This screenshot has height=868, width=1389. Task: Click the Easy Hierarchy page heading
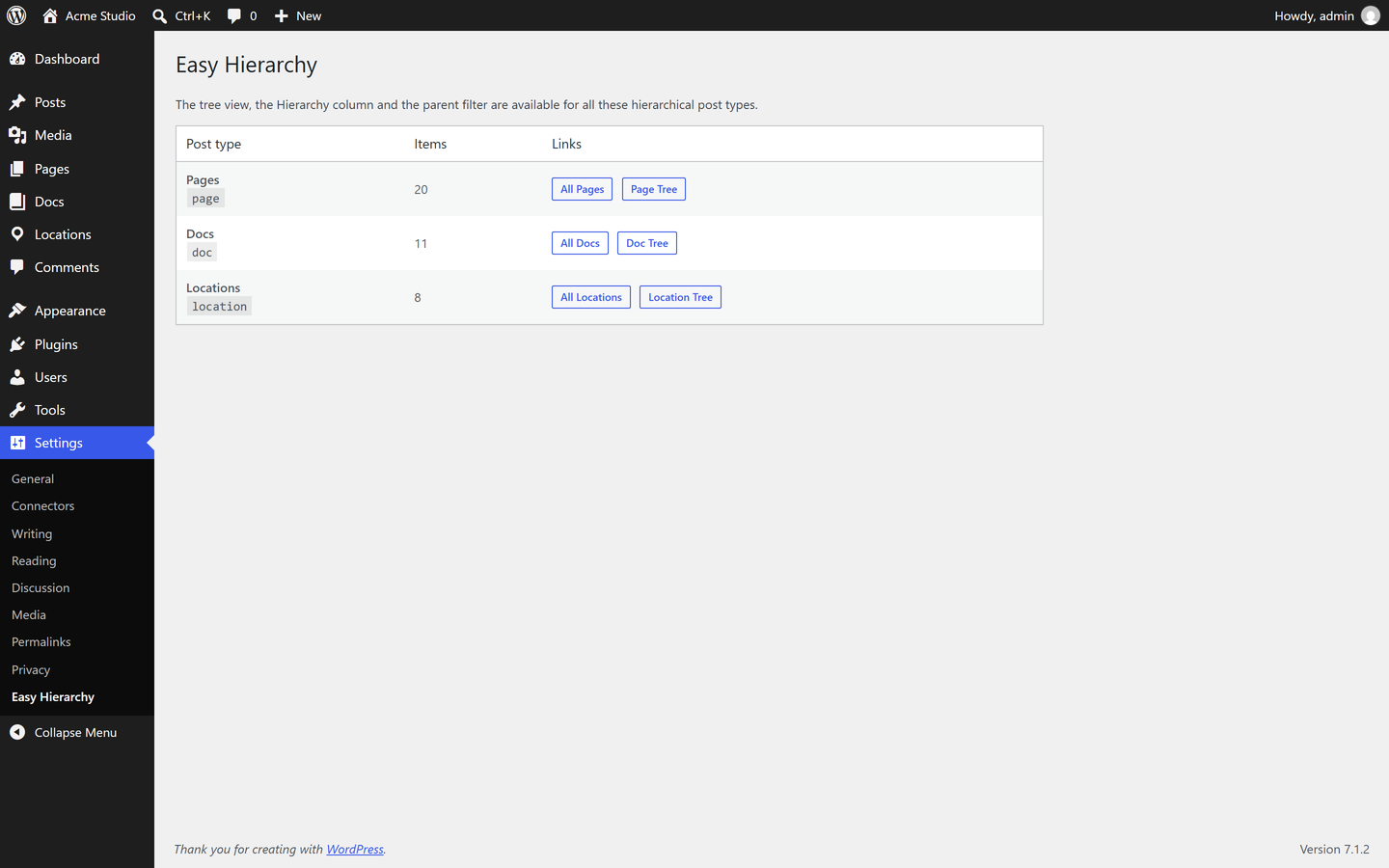(x=246, y=65)
